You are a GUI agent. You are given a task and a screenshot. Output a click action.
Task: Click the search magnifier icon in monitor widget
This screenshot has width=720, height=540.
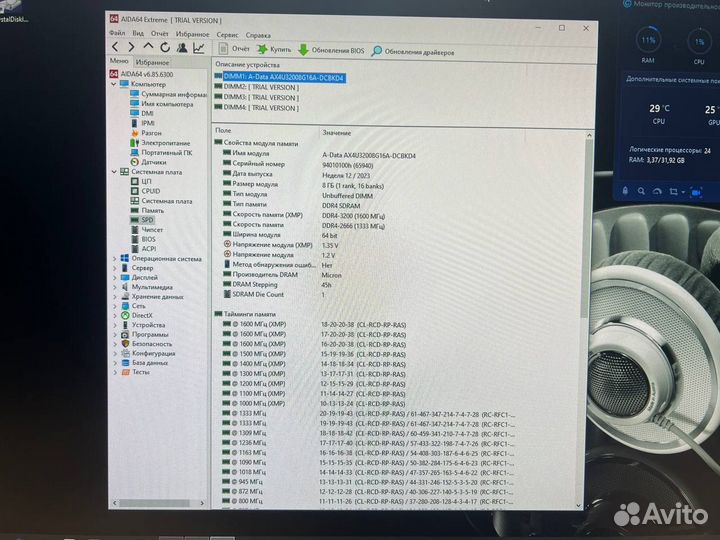[641, 191]
